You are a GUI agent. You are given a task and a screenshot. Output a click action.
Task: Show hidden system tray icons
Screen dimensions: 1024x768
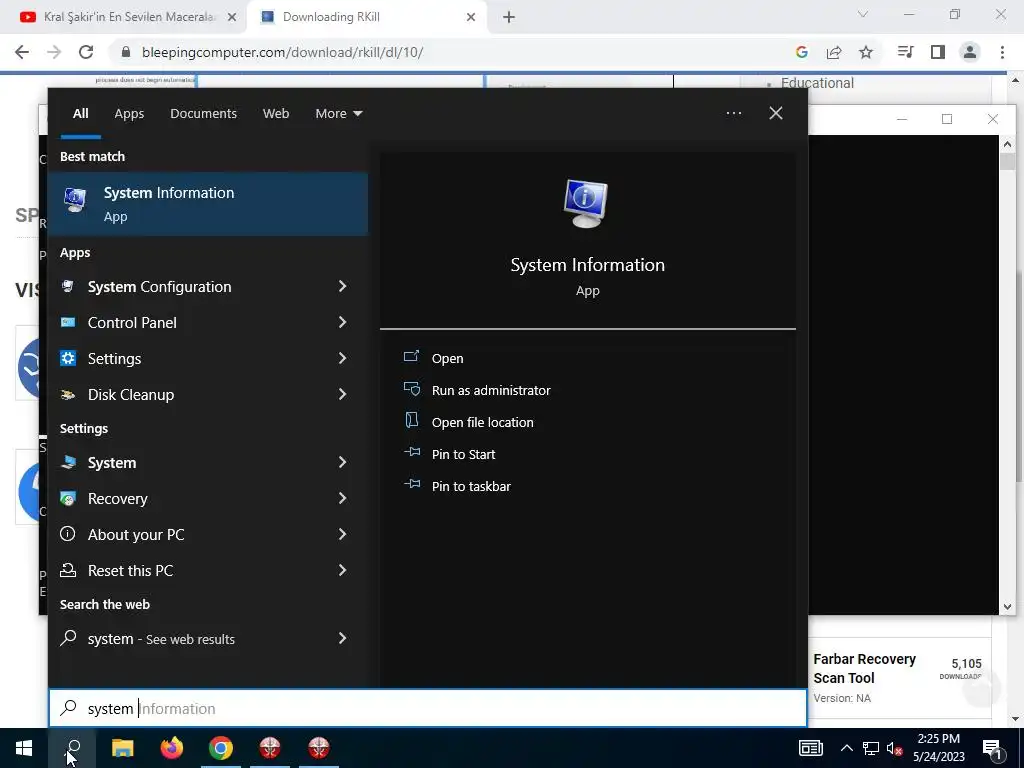(x=846, y=748)
